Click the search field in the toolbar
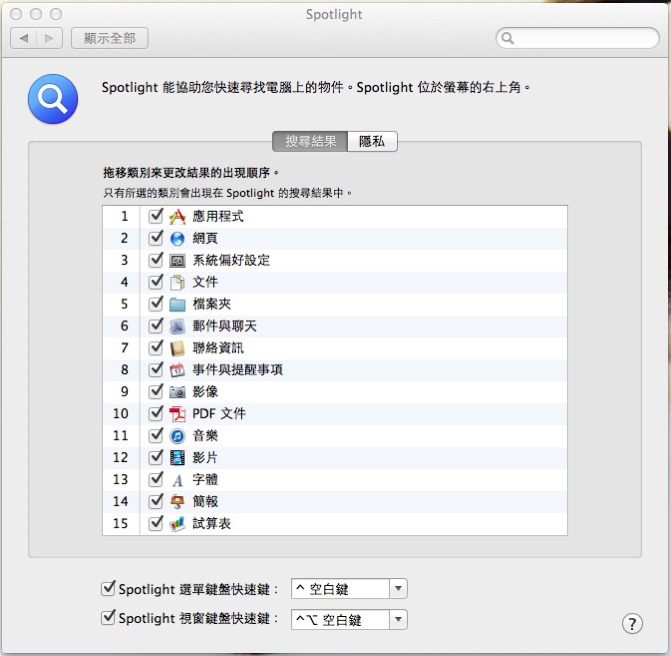Screen dimensions: 671x656 coord(577,38)
